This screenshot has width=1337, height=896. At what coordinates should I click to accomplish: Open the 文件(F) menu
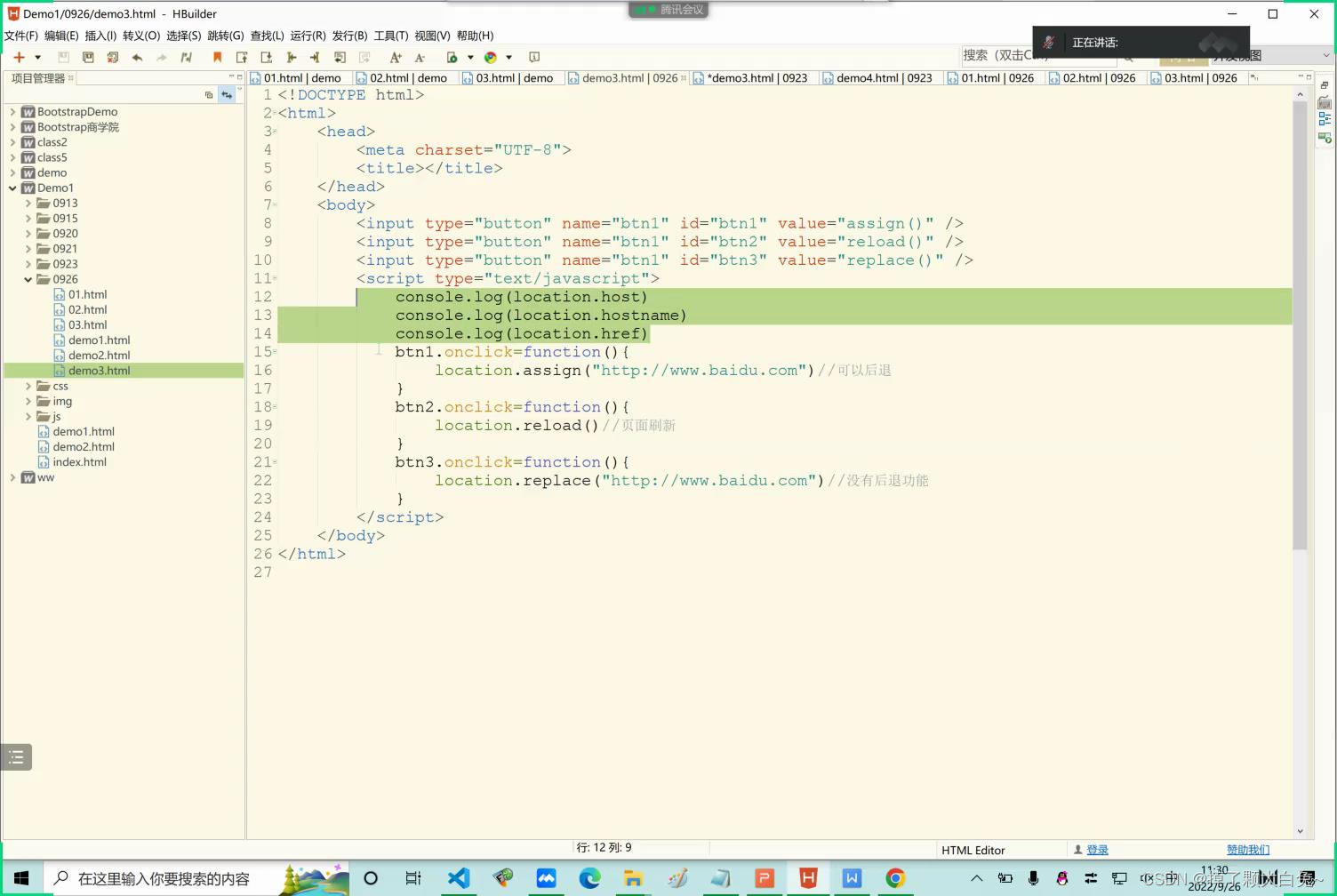coord(21,36)
